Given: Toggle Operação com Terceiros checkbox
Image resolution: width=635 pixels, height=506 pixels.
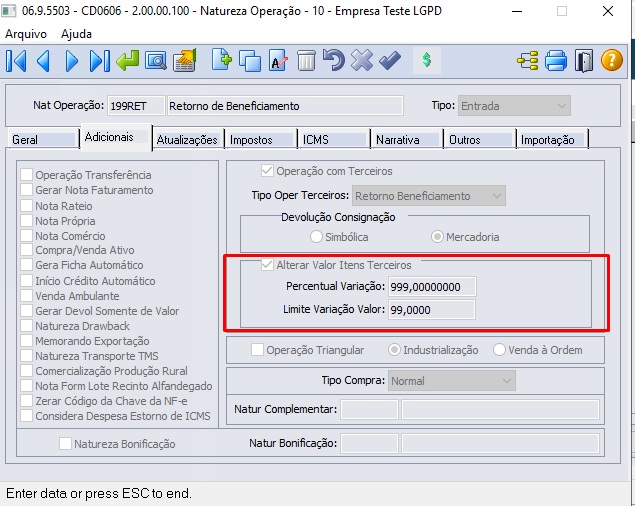Looking at the screenshot, I should 267,171.
